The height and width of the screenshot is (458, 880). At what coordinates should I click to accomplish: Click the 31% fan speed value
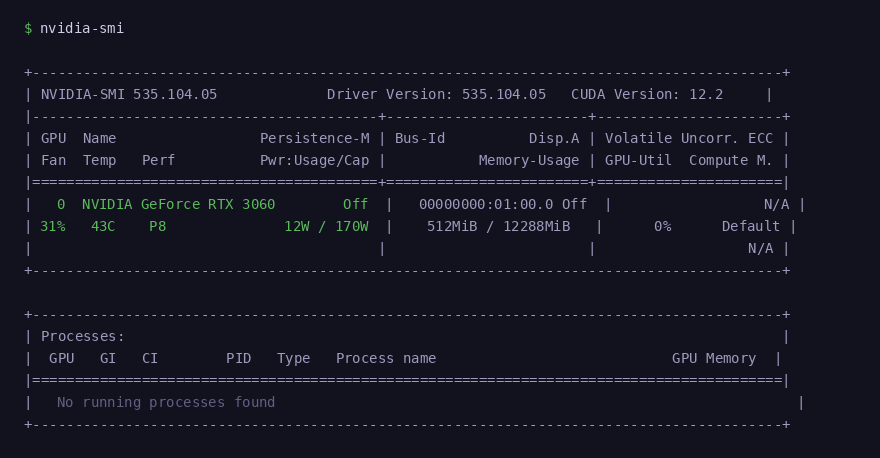pos(53,226)
